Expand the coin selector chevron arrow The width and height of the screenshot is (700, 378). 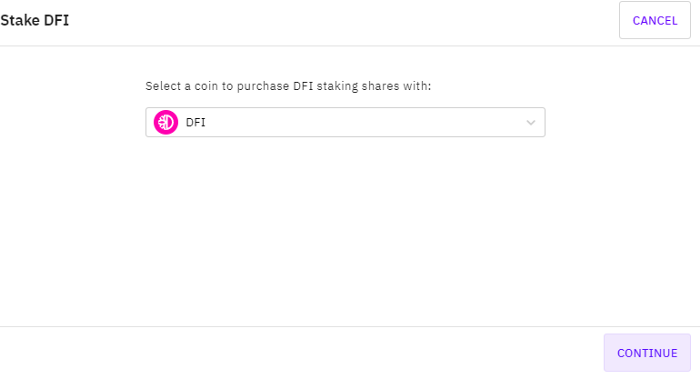tap(530, 122)
